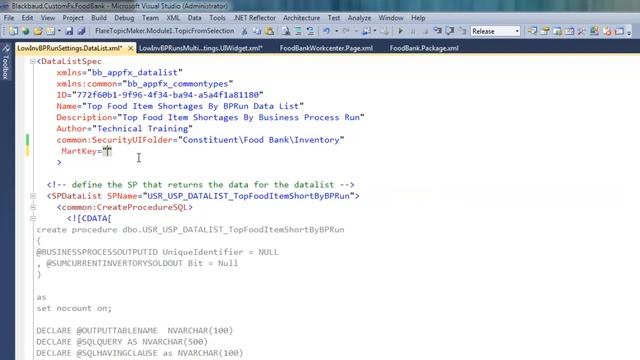The height and width of the screenshot is (360, 640).
Task: Open the XML menu
Action: (x=173, y=18)
